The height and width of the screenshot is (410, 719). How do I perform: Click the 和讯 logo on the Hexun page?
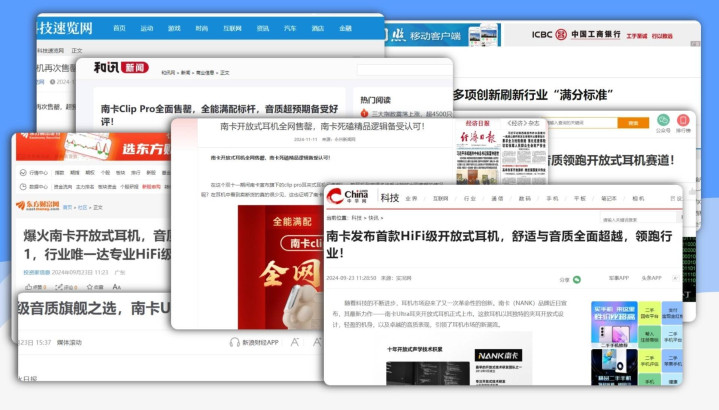(x=106, y=67)
